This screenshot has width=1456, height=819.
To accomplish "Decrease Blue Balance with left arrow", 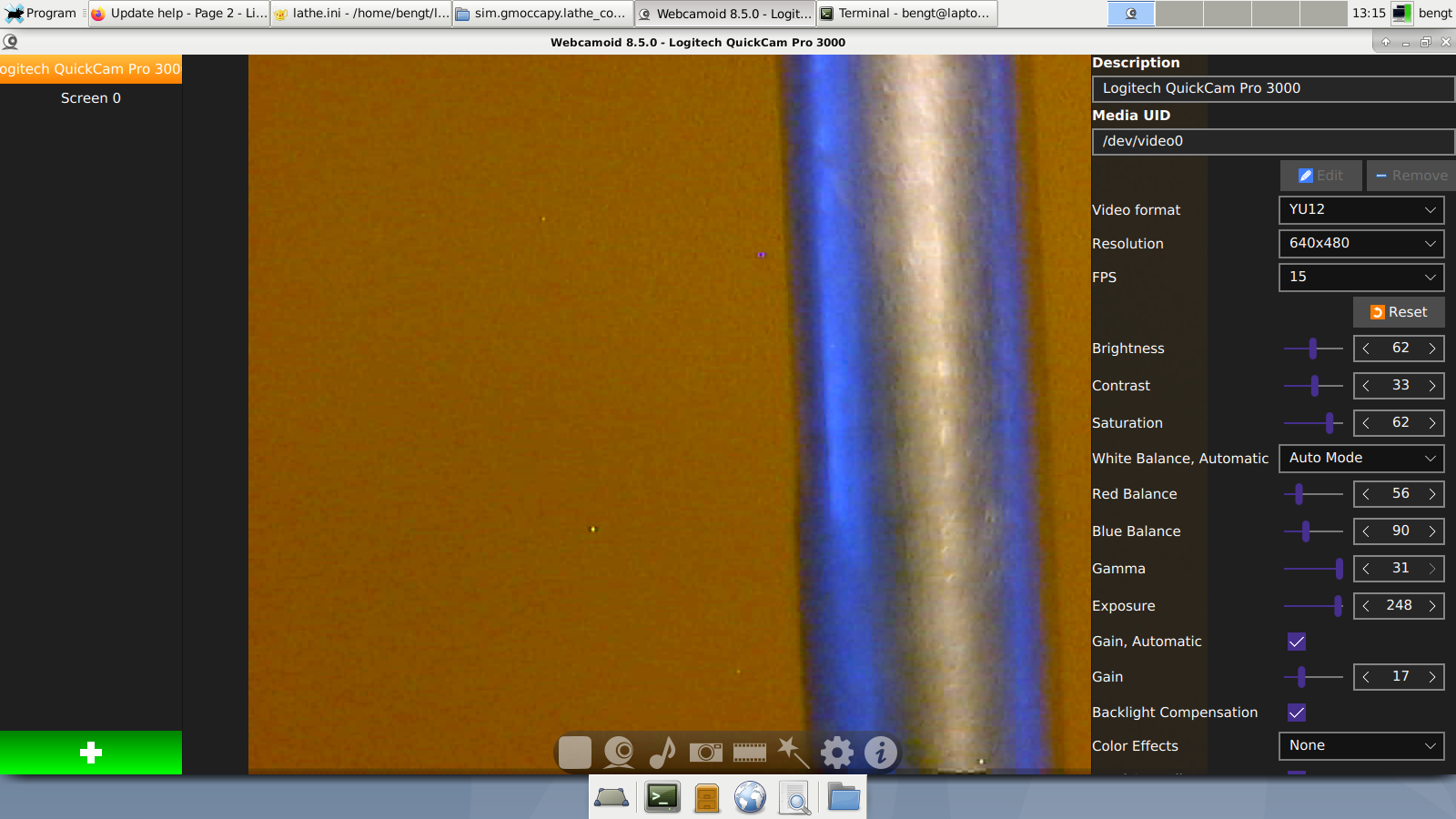I will pos(1366,531).
